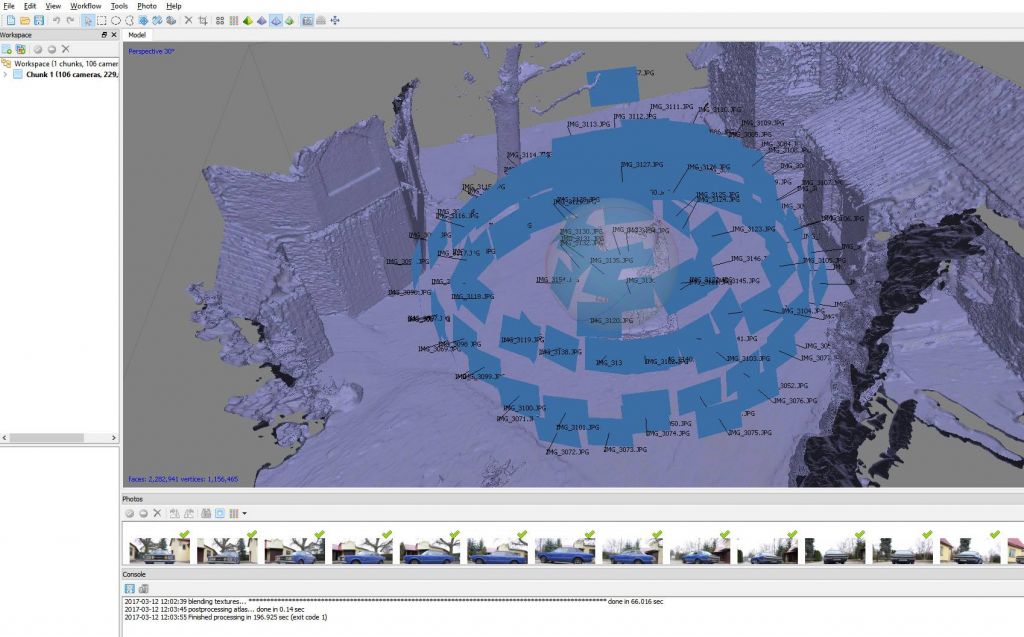Select the Free-form Selection tool
Viewport: 1024px width, 637px height.
point(129,20)
